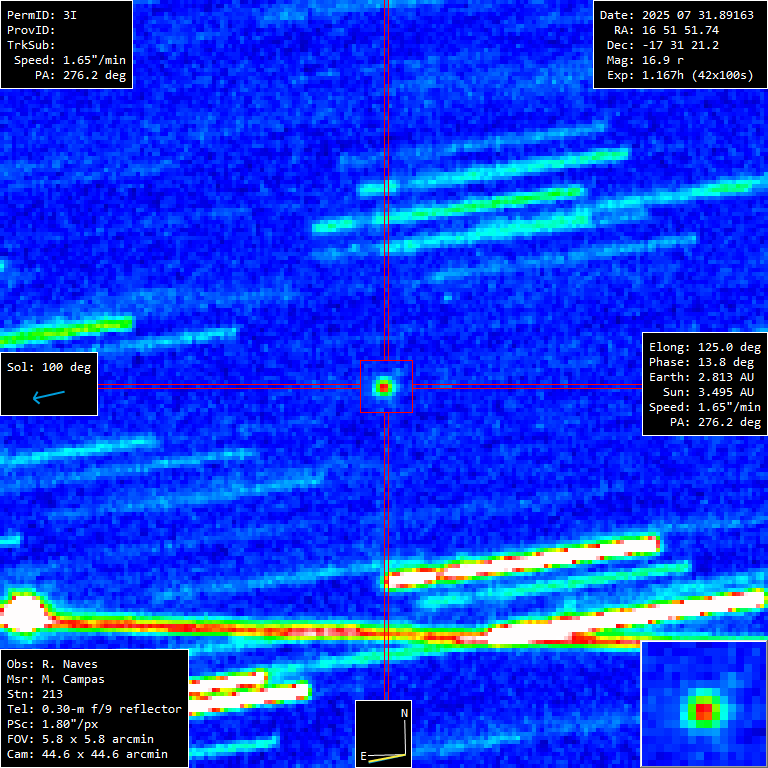Click the blue solar direction arrow
Viewport: 768px width, 768px height.
(48, 396)
